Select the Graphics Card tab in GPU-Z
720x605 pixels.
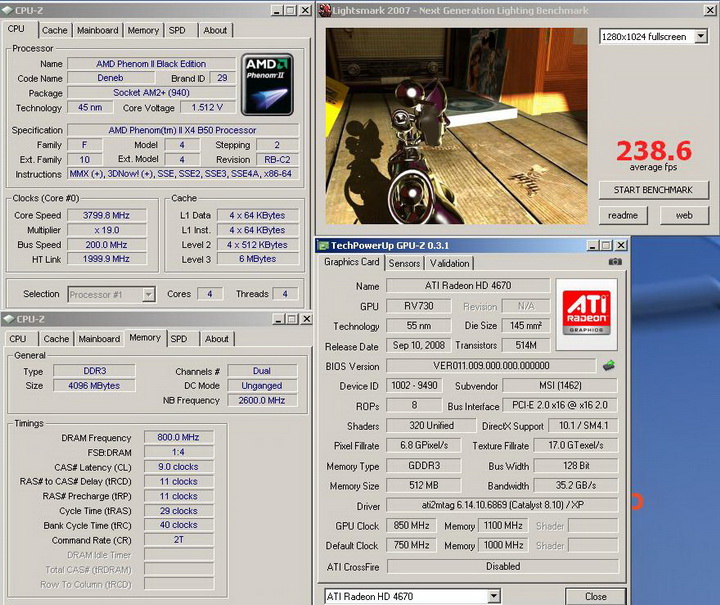pyautogui.click(x=352, y=262)
